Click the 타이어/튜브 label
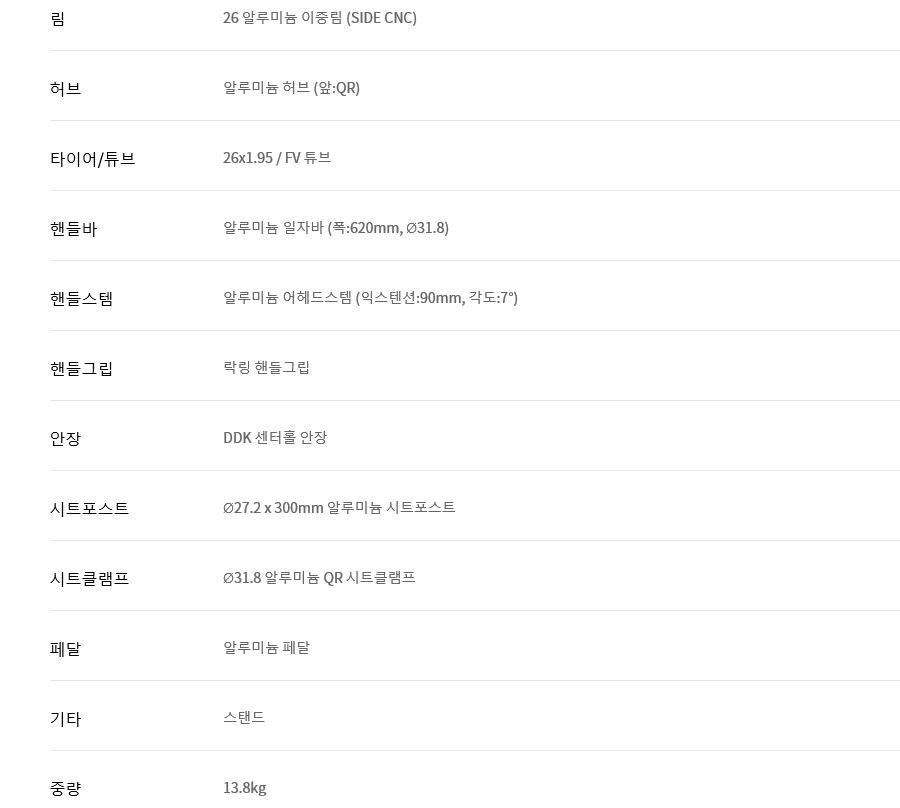Viewport: 900px width, 808px height. click(x=92, y=159)
